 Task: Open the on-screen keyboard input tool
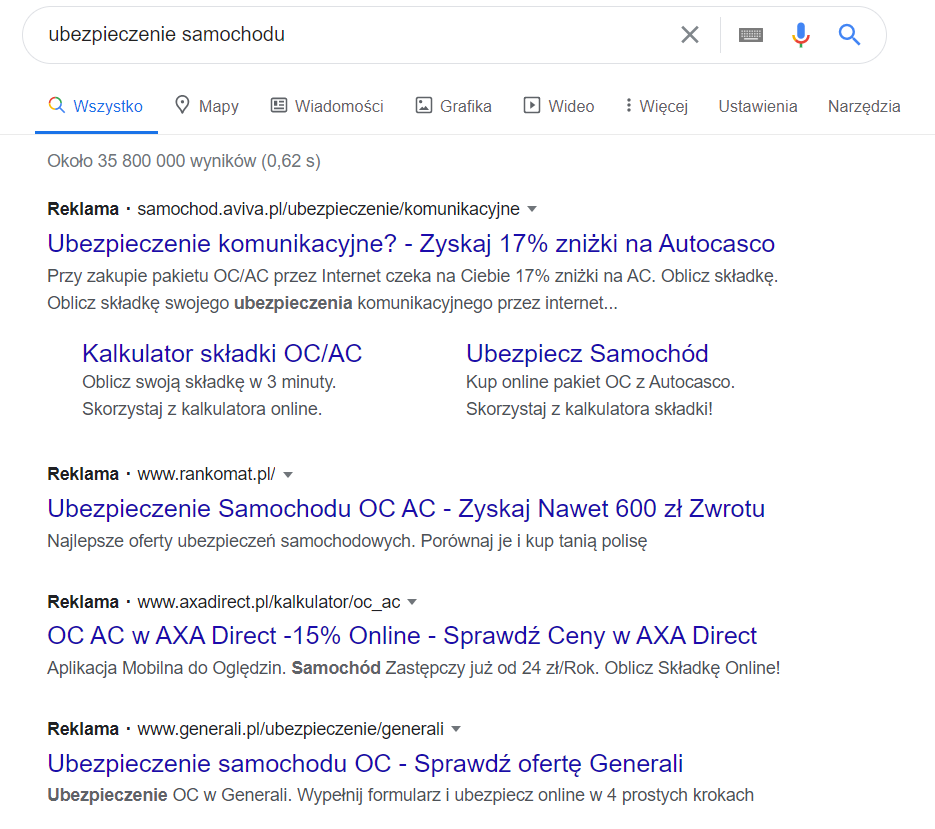point(751,35)
